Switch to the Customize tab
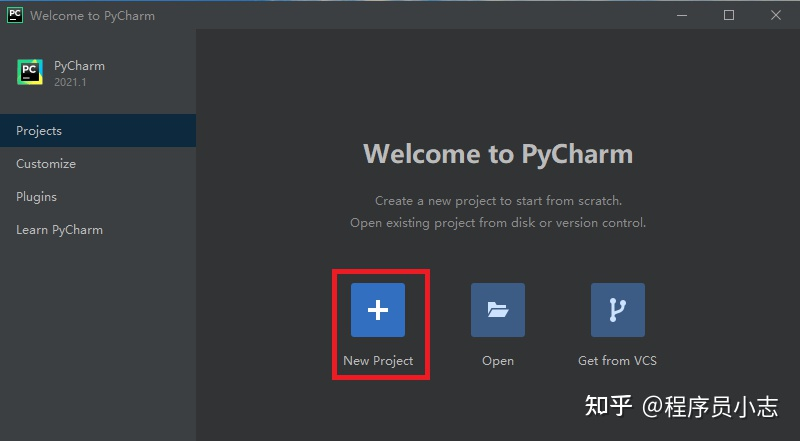This screenshot has height=441, width=800. coord(98,164)
